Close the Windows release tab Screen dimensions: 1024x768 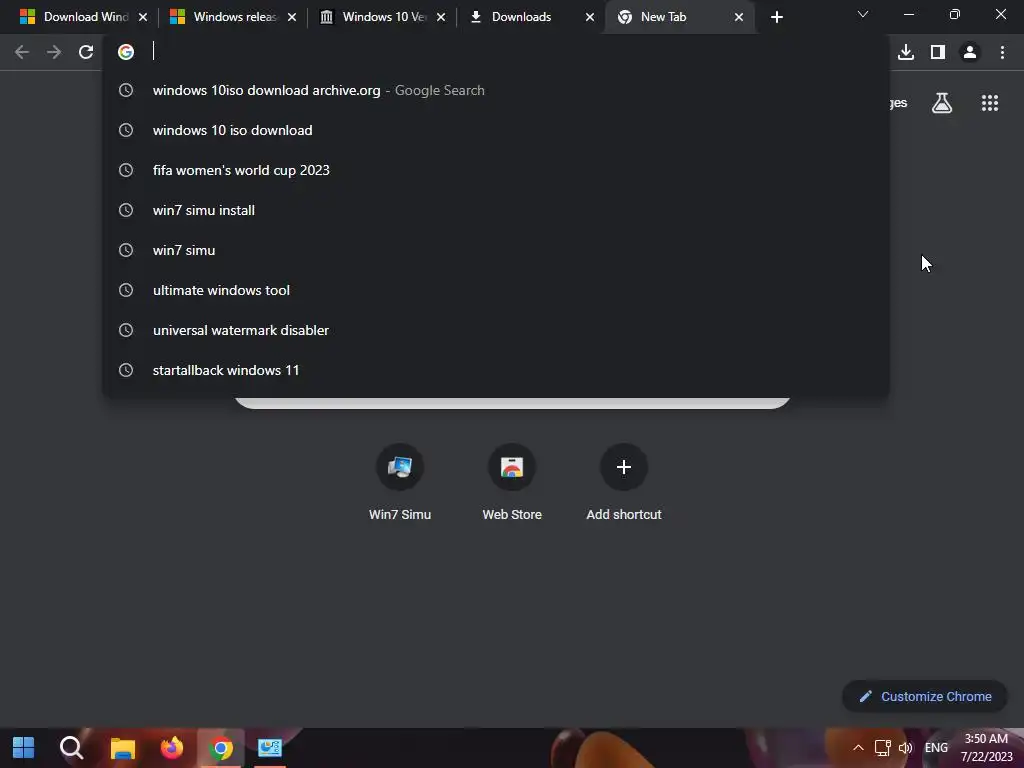[292, 17]
